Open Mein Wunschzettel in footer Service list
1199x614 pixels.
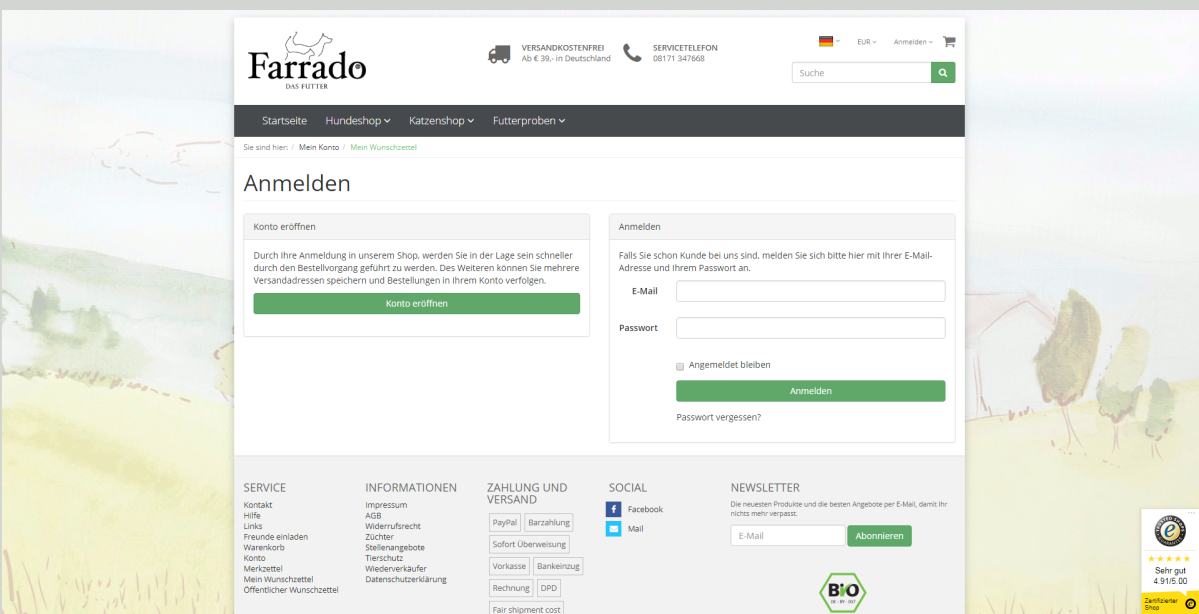pos(278,580)
